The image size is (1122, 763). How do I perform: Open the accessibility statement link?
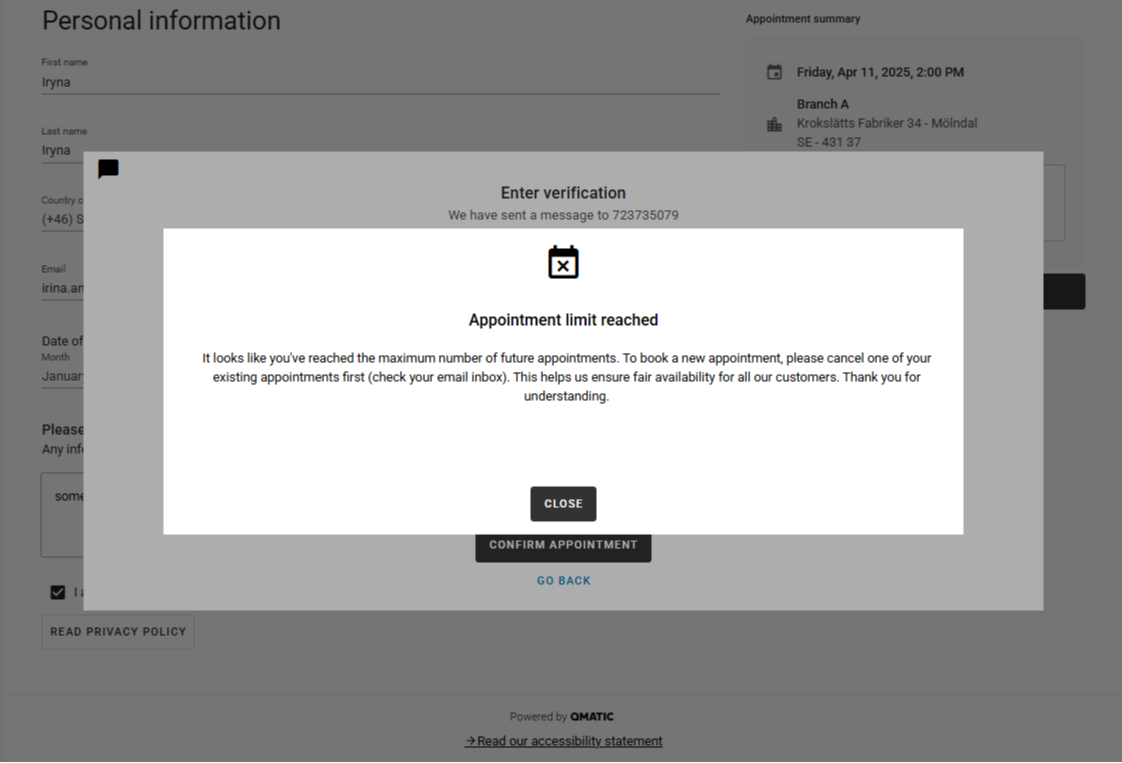coord(564,741)
